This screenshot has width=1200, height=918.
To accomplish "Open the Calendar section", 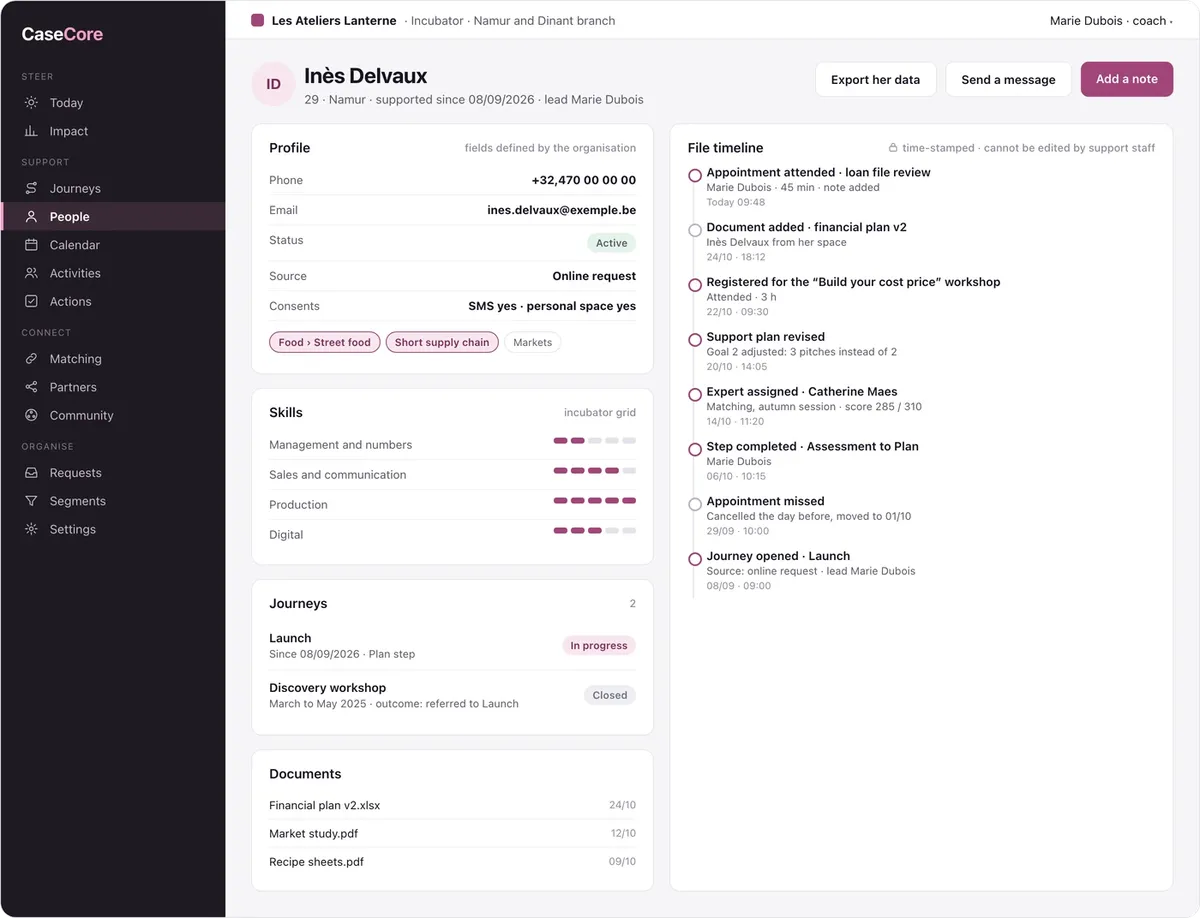I will (113, 245).
